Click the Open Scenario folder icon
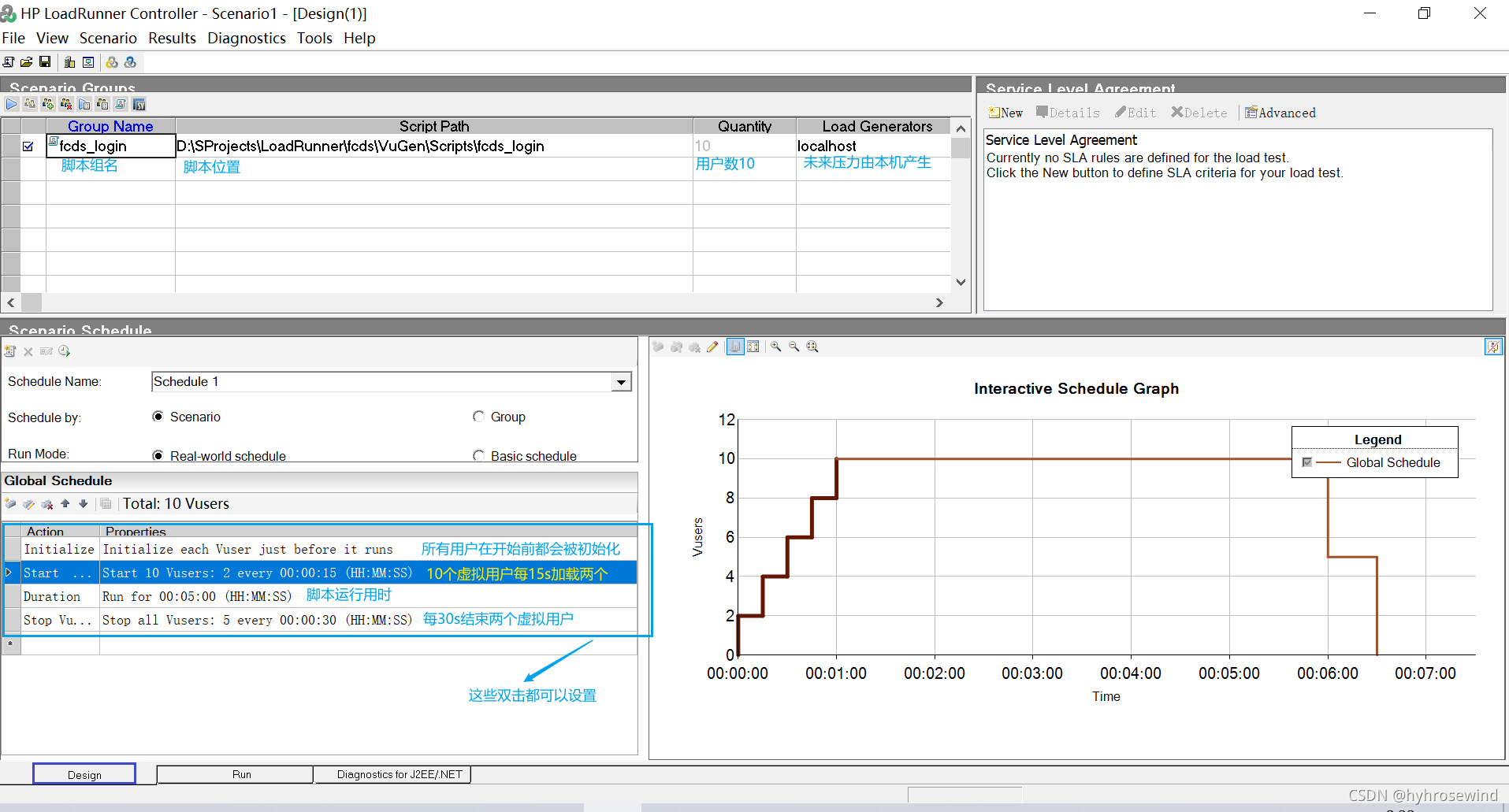This screenshot has height=812, width=1509. coord(27,62)
